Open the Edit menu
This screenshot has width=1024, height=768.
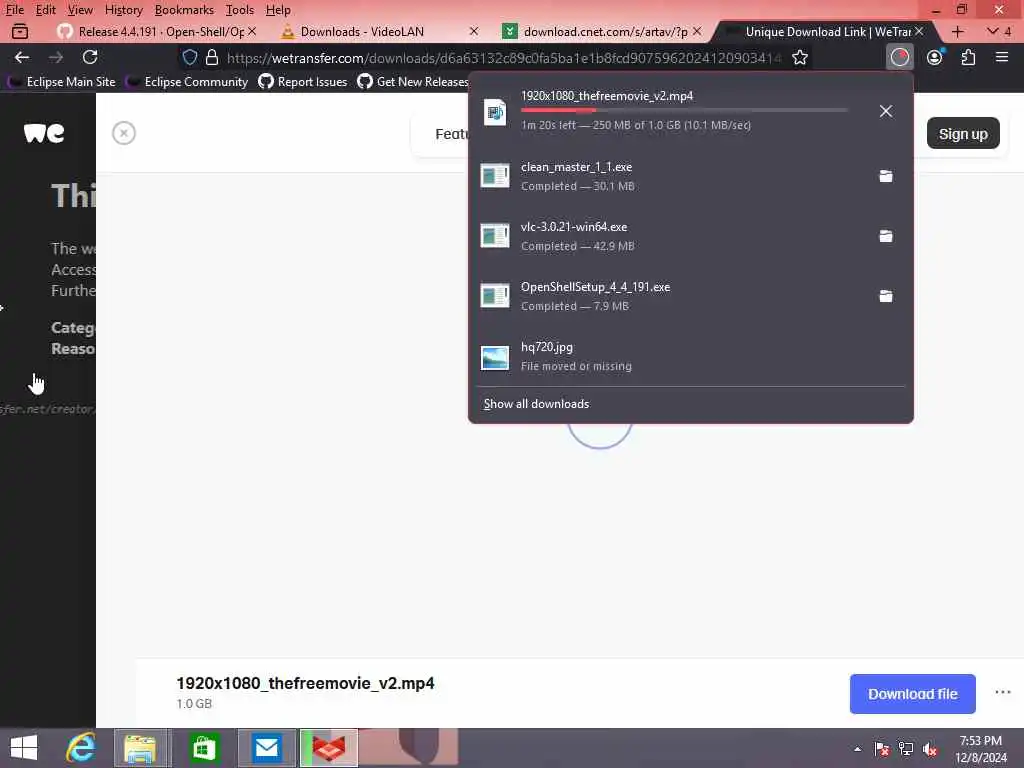pos(45,10)
